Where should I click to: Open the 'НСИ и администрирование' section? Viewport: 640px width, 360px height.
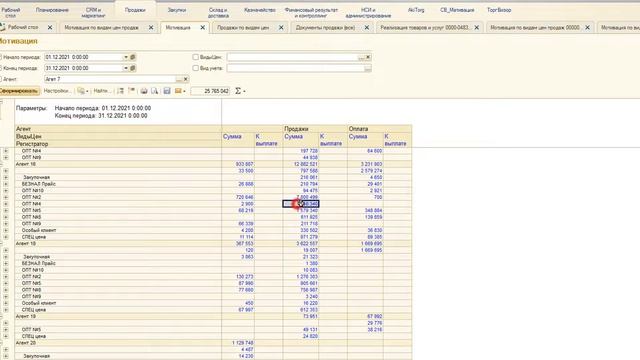point(368,13)
